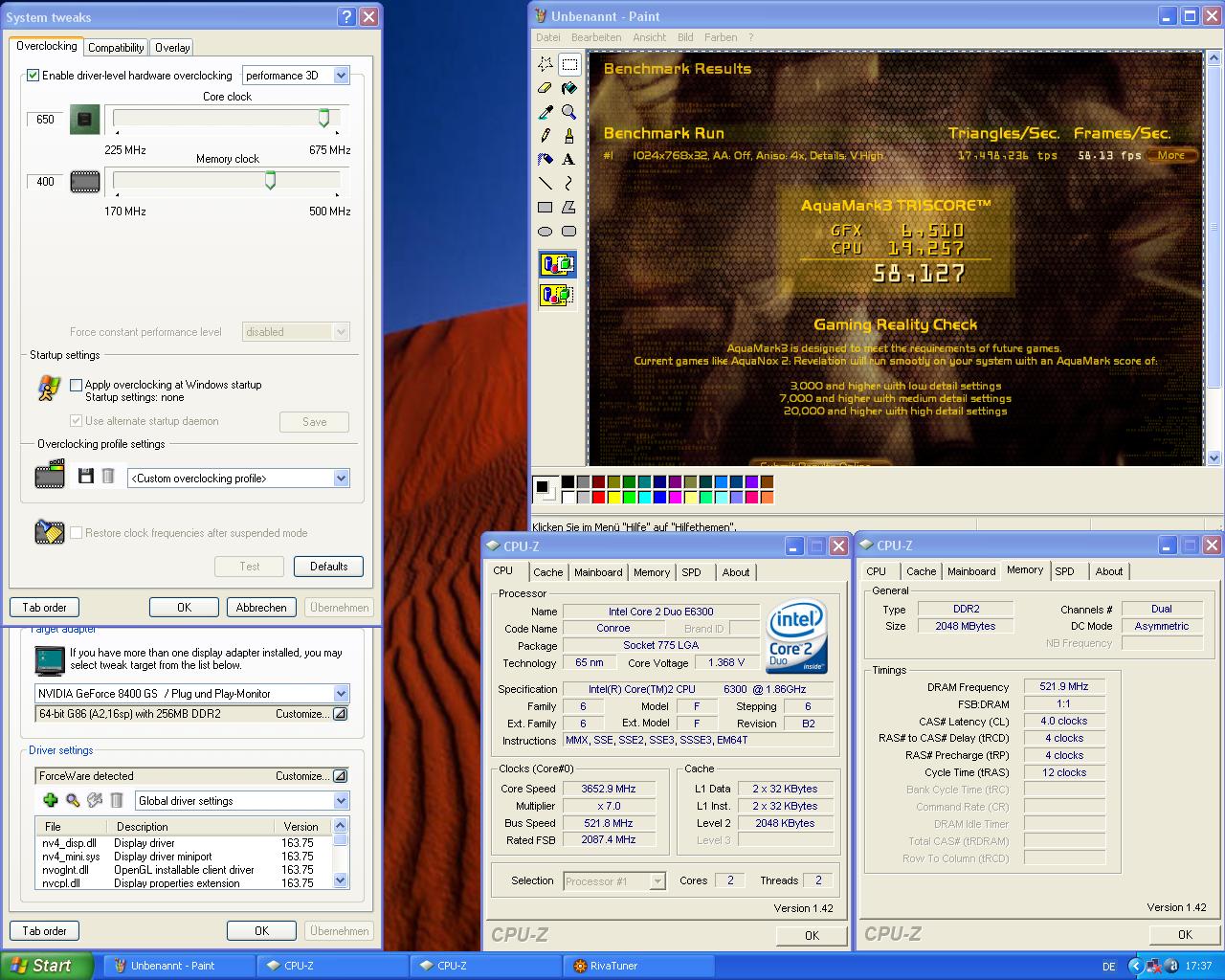Screen dimensions: 1225x980
Task: Switch to the Overlay tab
Action: tap(172, 48)
